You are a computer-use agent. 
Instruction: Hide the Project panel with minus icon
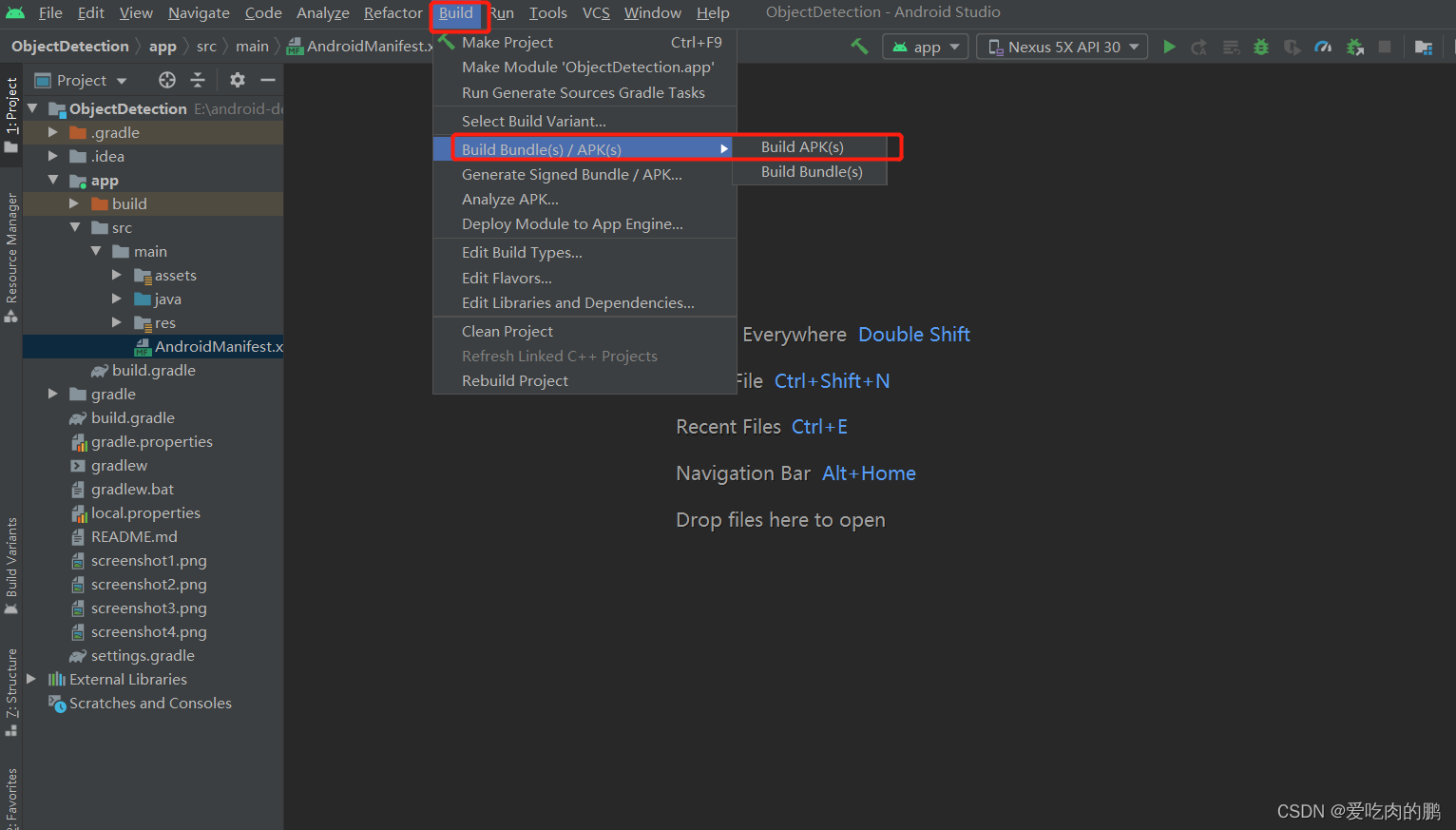(x=268, y=80)
